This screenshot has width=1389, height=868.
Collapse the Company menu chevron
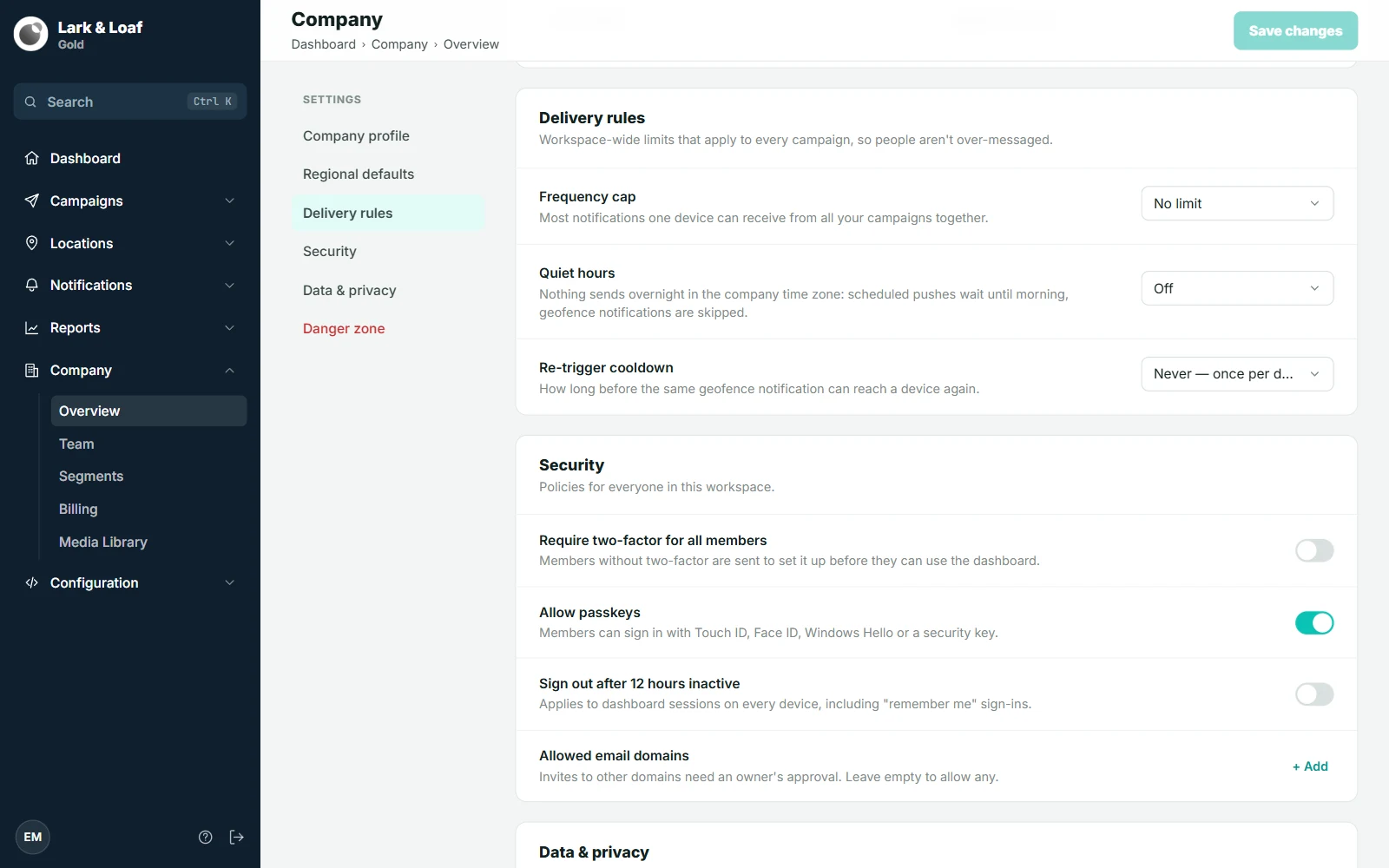(230, 370)
